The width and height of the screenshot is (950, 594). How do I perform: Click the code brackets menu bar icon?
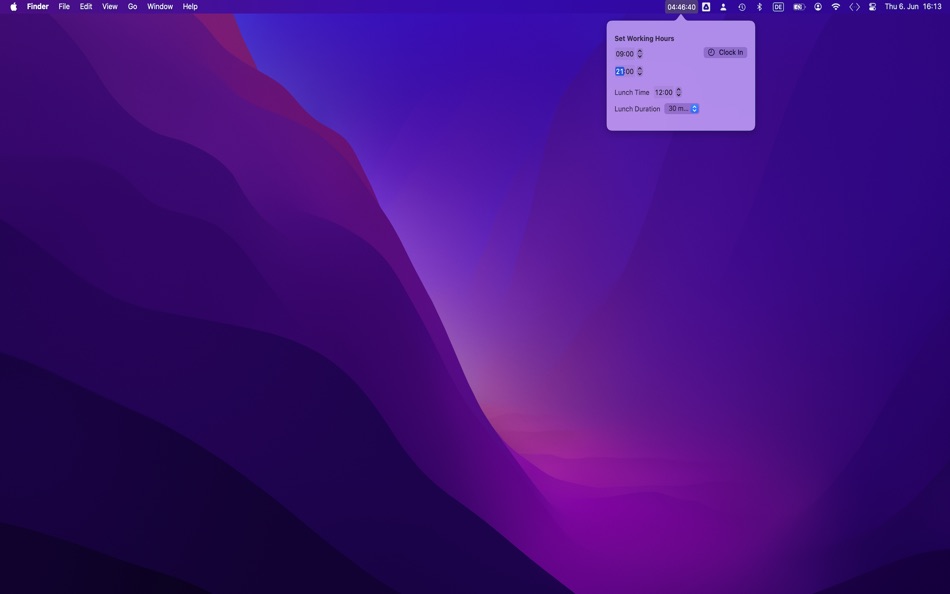click(x=854, y=6)
